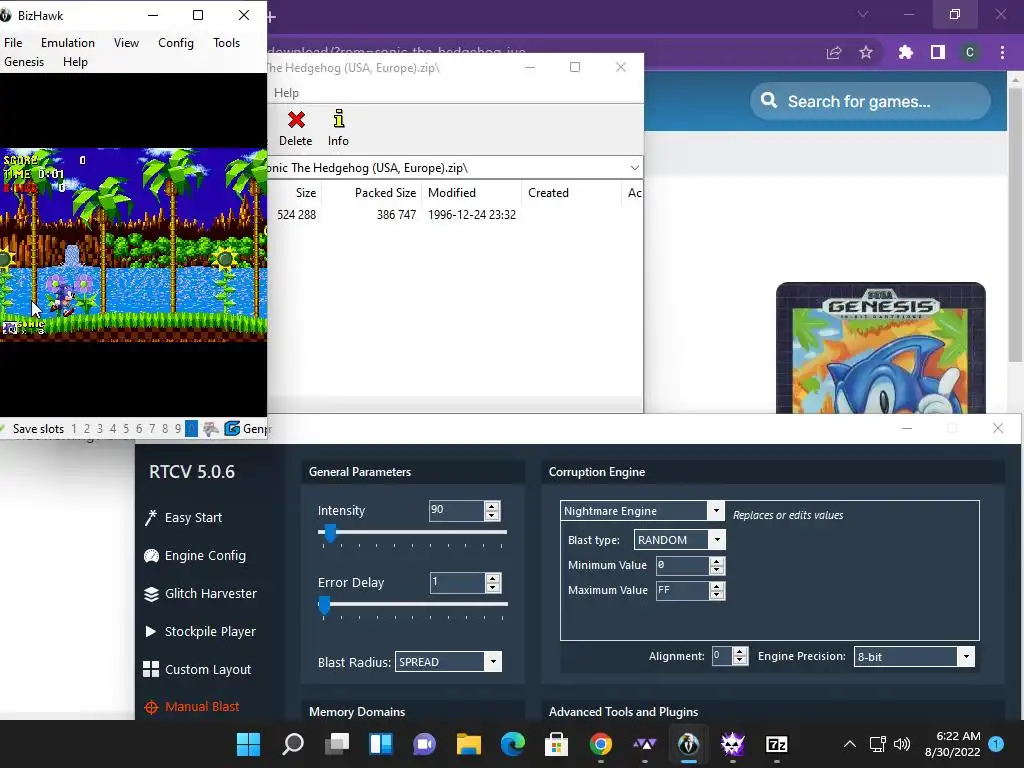Screen dimensions: 1024x768
Task: Click the Maximum Value FF field
Action: (682, 590)
